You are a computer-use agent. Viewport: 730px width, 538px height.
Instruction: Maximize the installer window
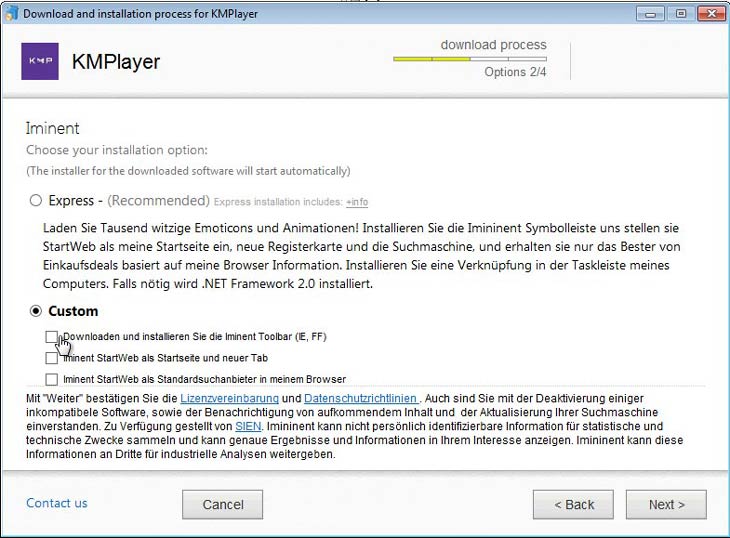681,13
